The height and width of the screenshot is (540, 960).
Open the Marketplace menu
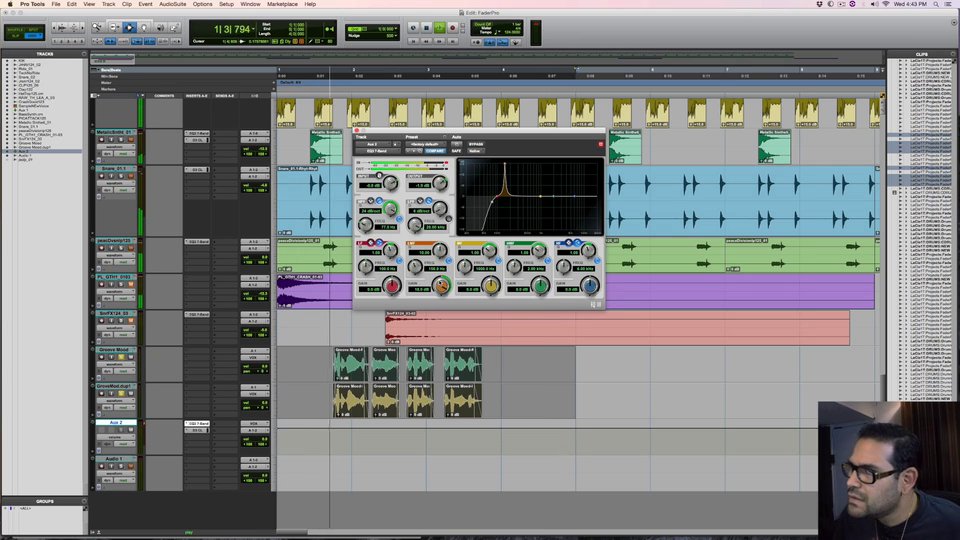282,4
